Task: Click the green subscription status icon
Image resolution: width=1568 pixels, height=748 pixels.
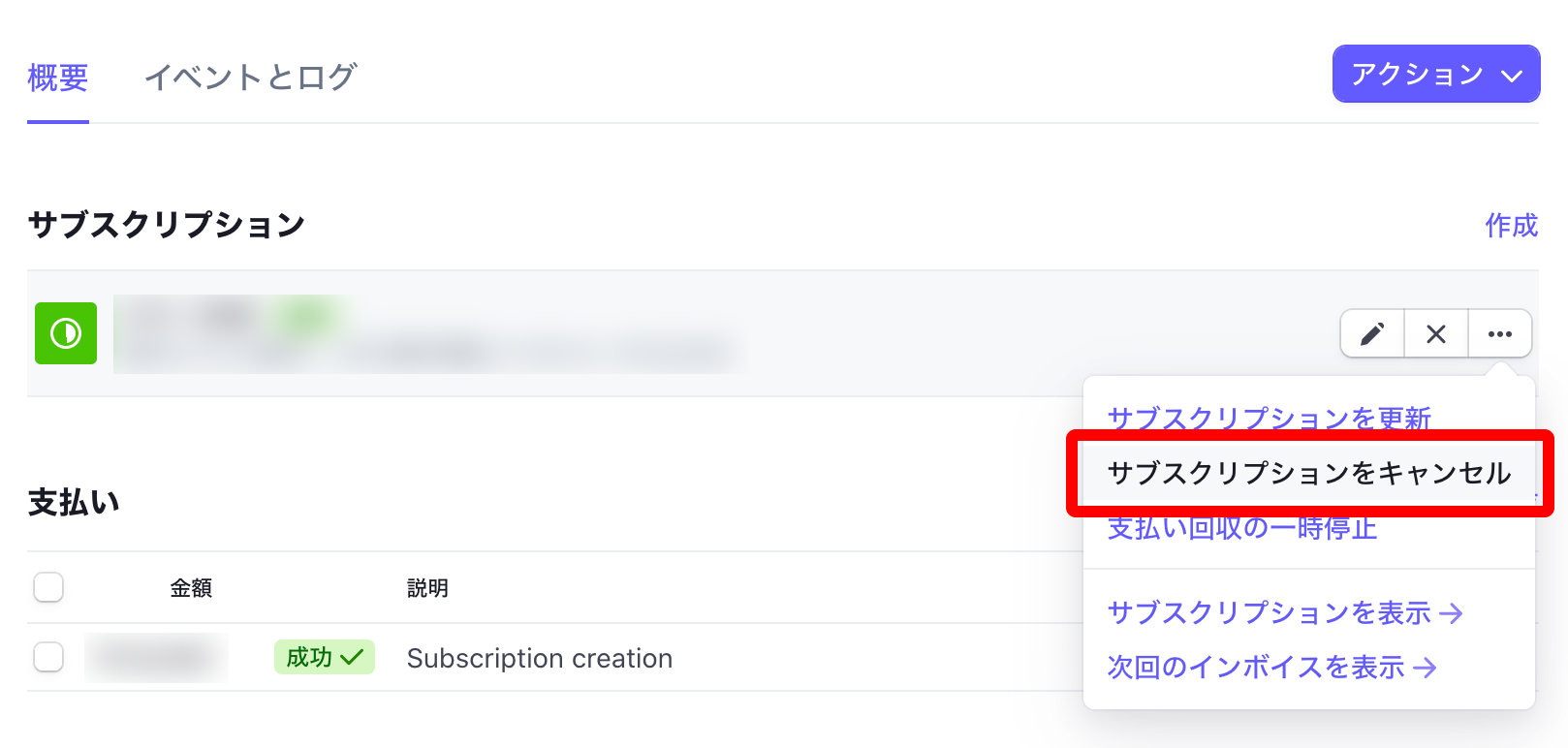Action: pyautogui.click(x=66, y=333)
